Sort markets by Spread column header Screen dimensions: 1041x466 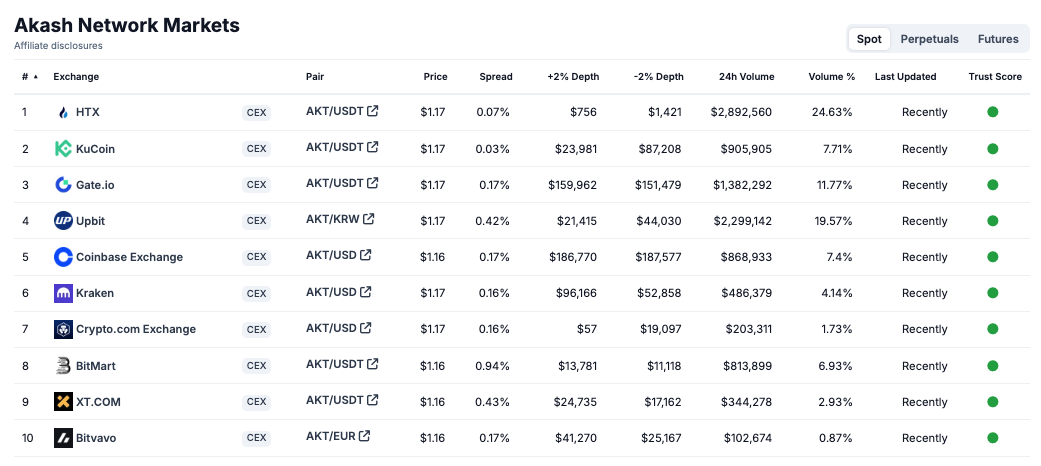(x=495, y=77)
